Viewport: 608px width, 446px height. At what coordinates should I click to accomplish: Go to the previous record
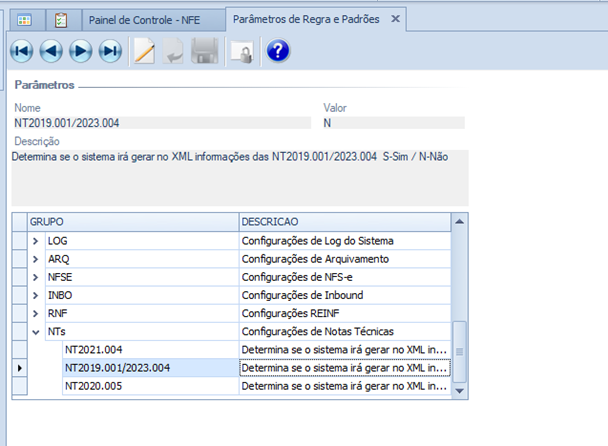[x=52, y=51]
